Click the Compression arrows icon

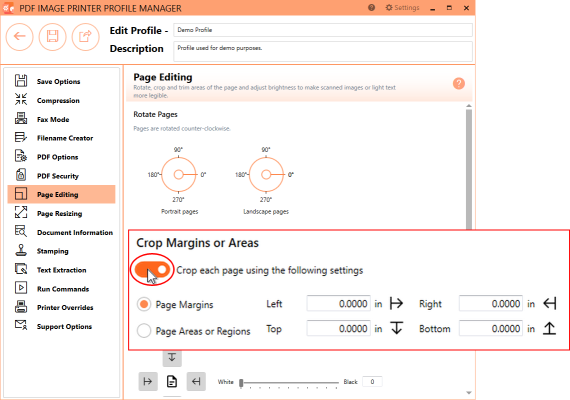tap(21, 99)
